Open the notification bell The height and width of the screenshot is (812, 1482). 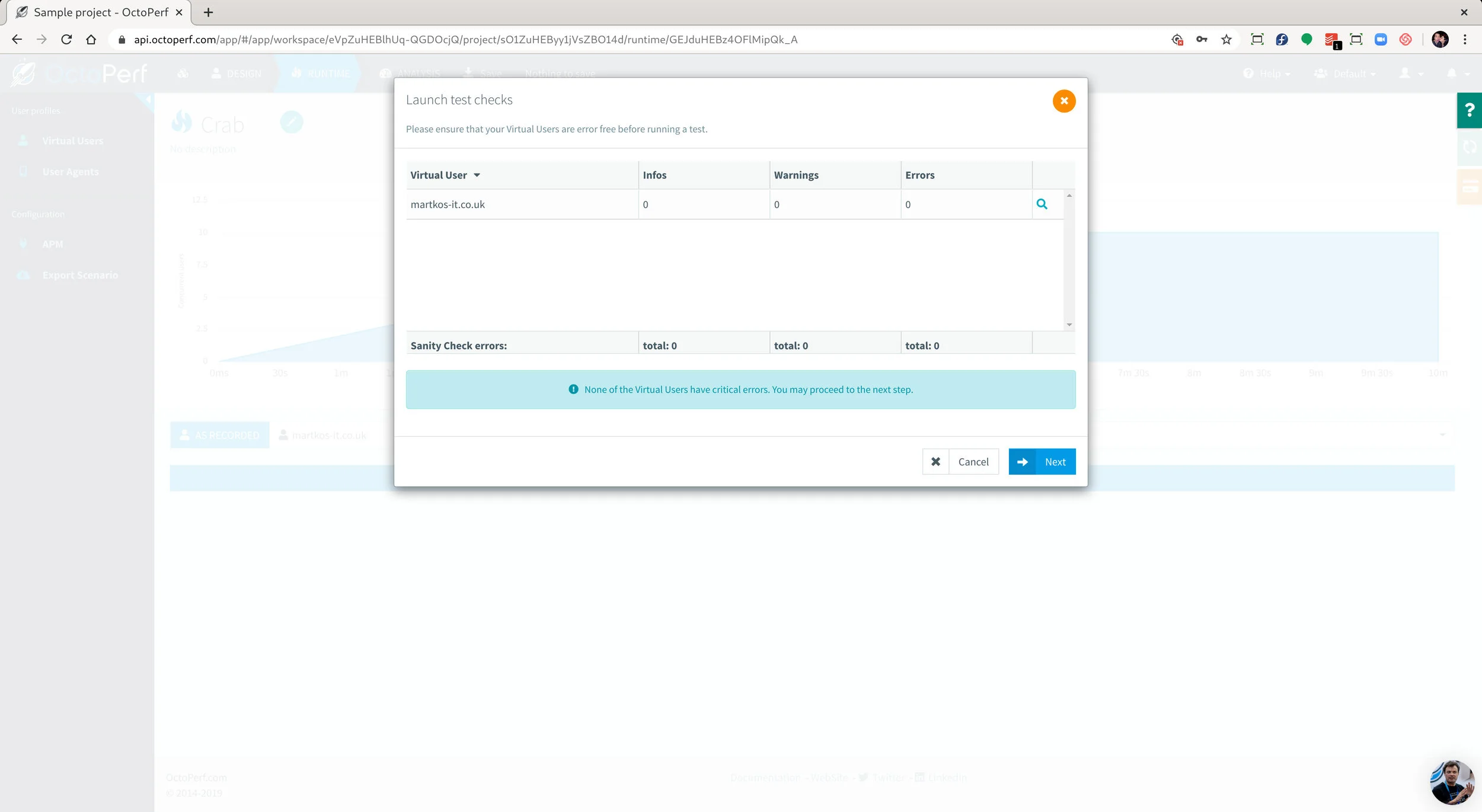pyautogui.click(x=1452, y=73)
